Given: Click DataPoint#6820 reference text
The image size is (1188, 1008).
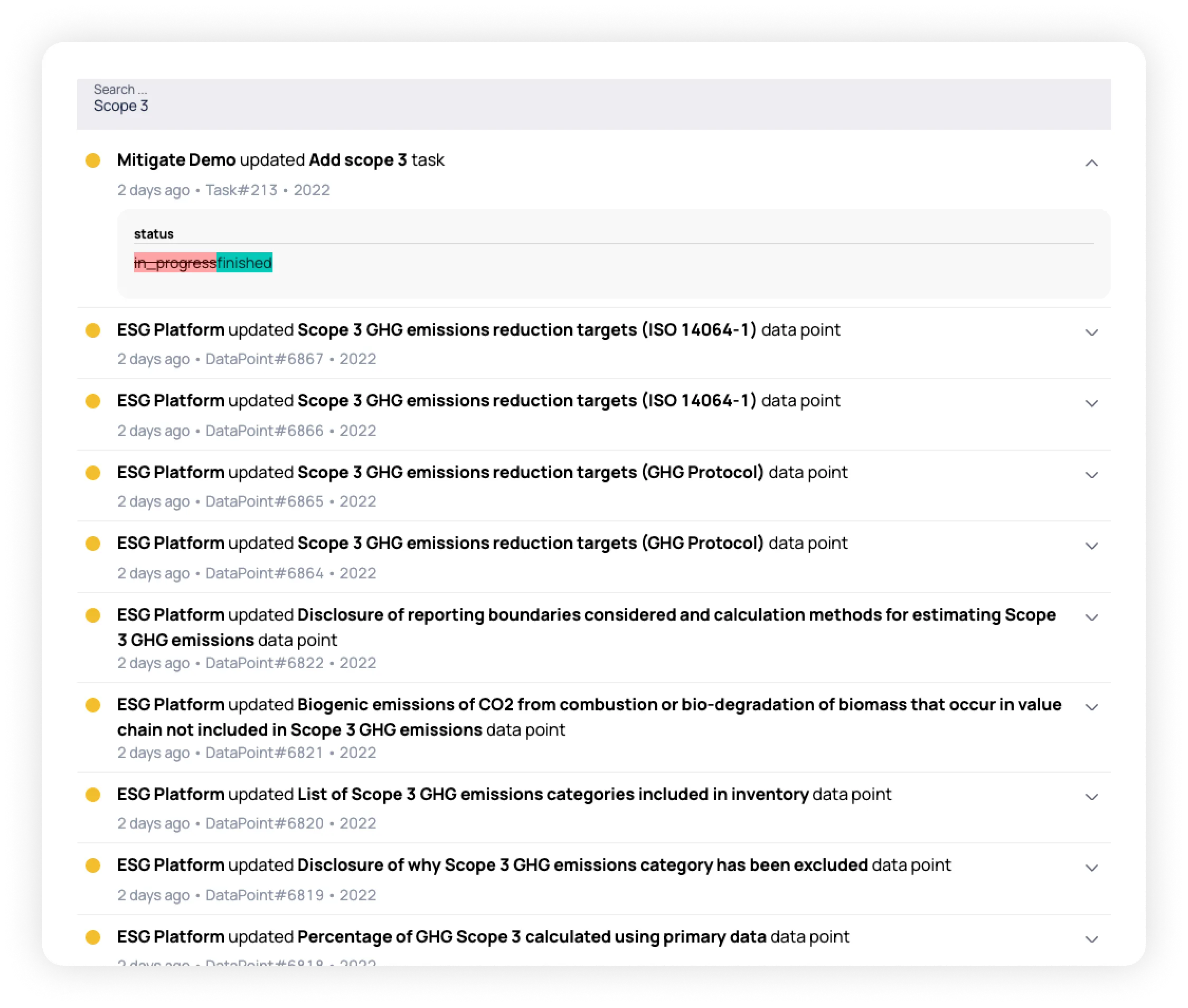Looking at the screenshot, I should tap(264, 823).
